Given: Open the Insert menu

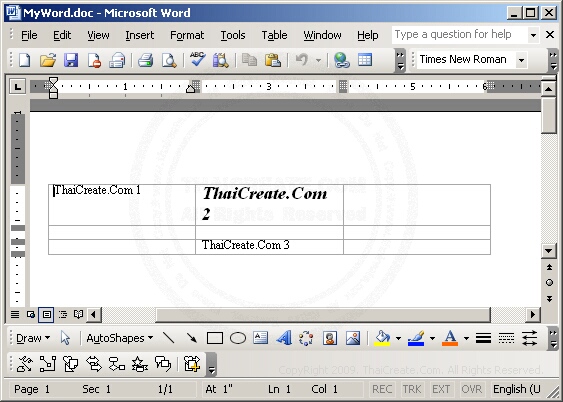Looking at the screenshot, I should 140,35.
